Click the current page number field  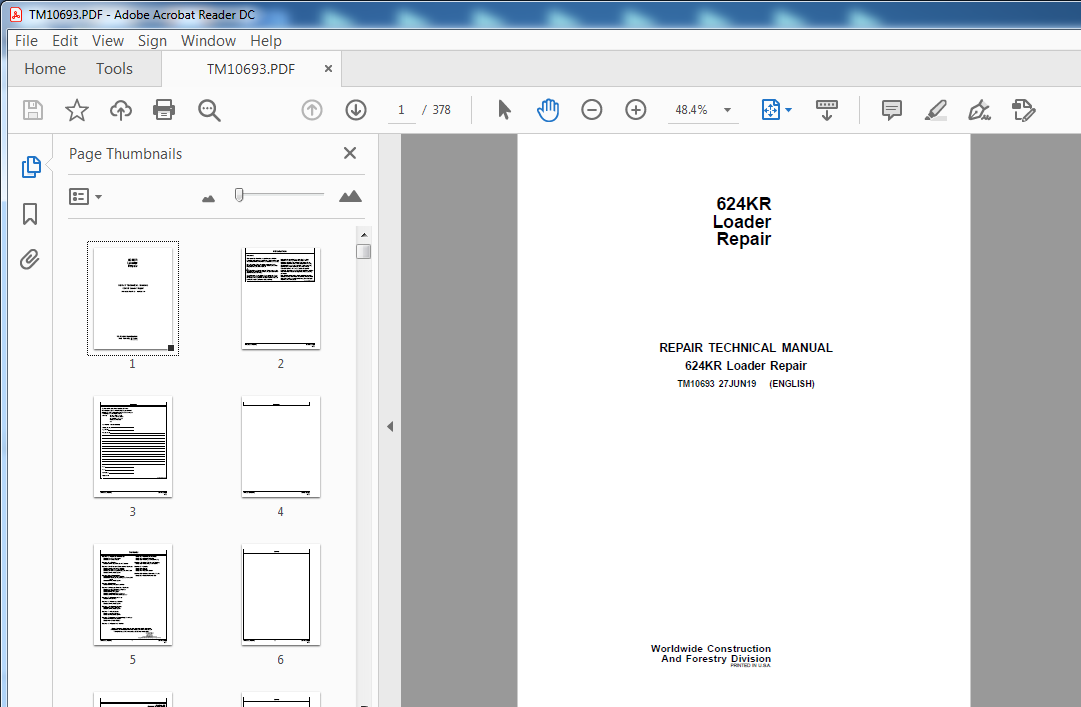(401, 110)
